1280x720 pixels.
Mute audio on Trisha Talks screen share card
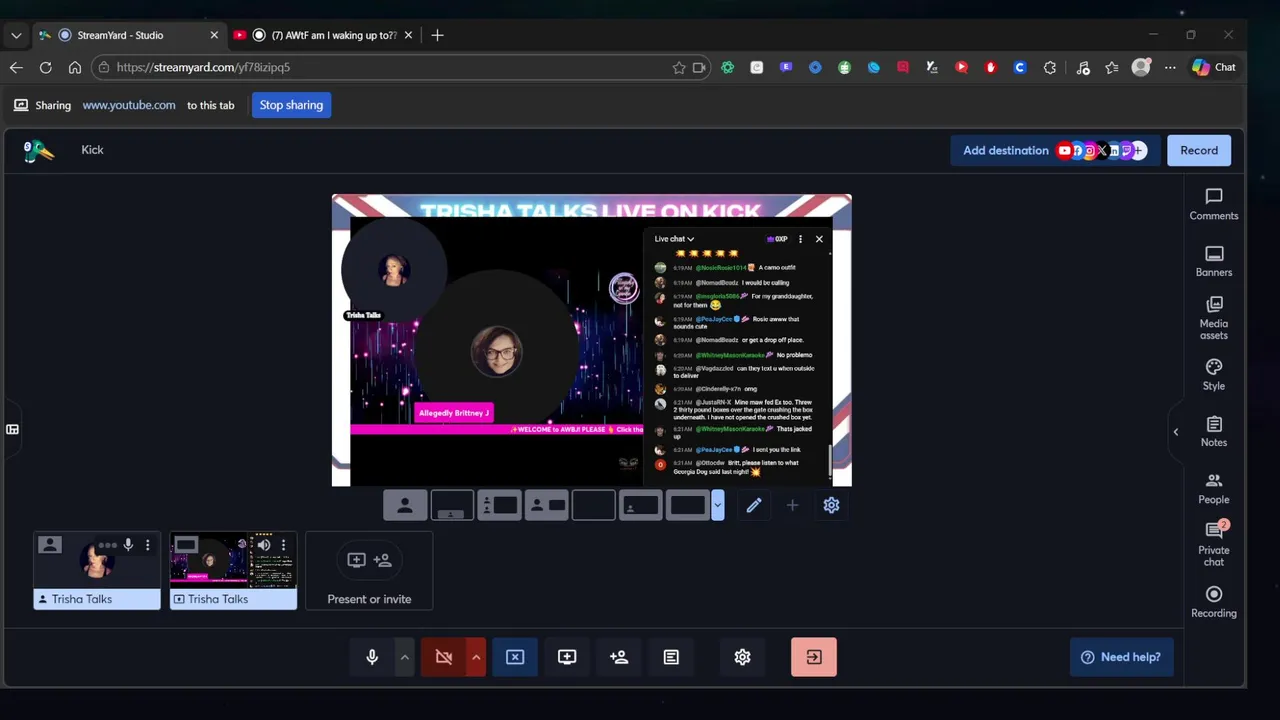point(264,545)
